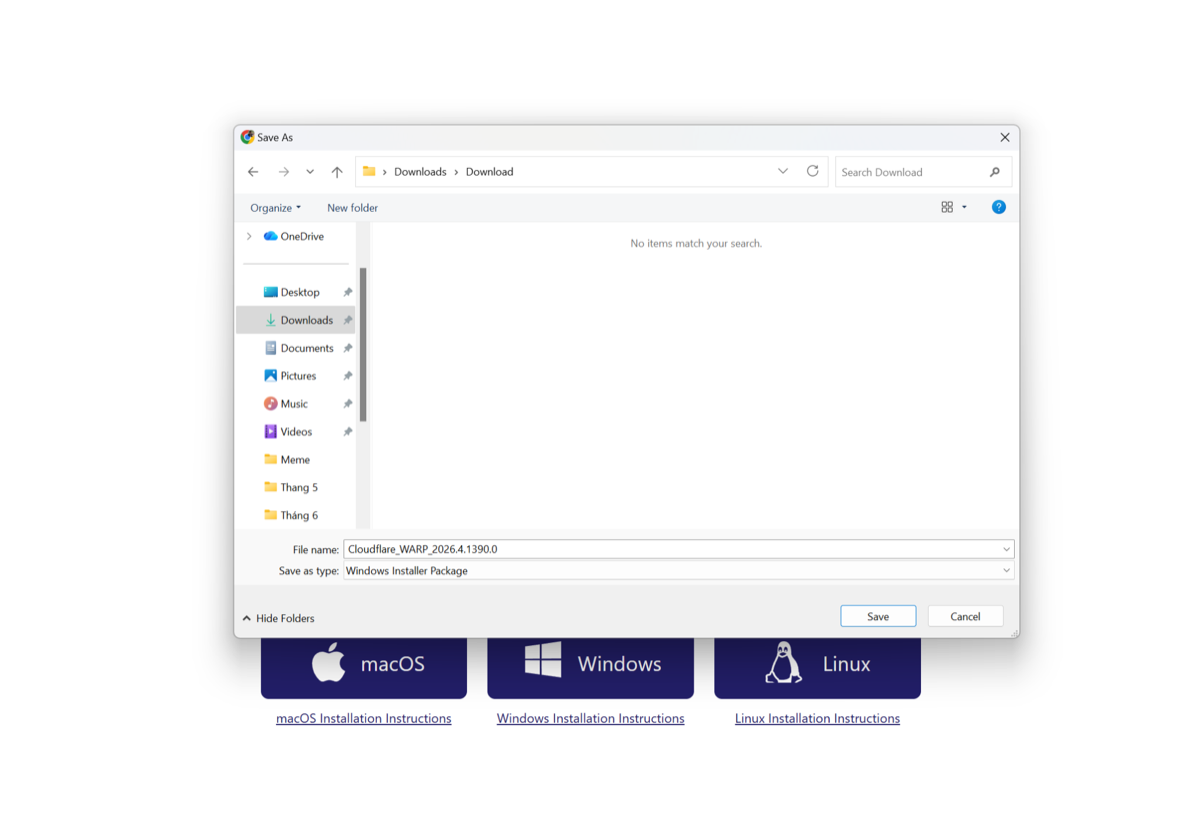Click the search magnifier icon
The image size is (1200, 836).
(995, 172)
